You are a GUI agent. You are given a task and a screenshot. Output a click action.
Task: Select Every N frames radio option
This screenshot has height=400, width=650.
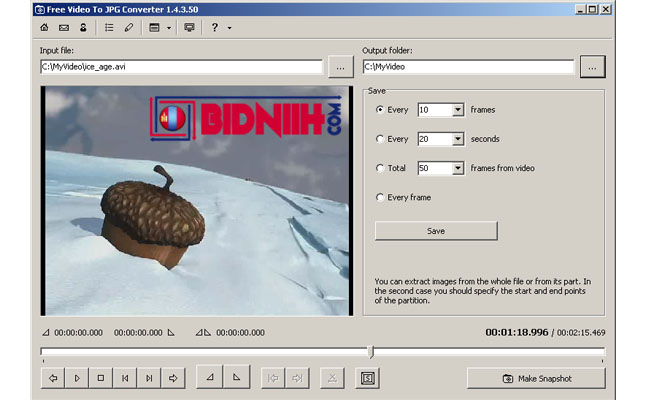(380, 109)
